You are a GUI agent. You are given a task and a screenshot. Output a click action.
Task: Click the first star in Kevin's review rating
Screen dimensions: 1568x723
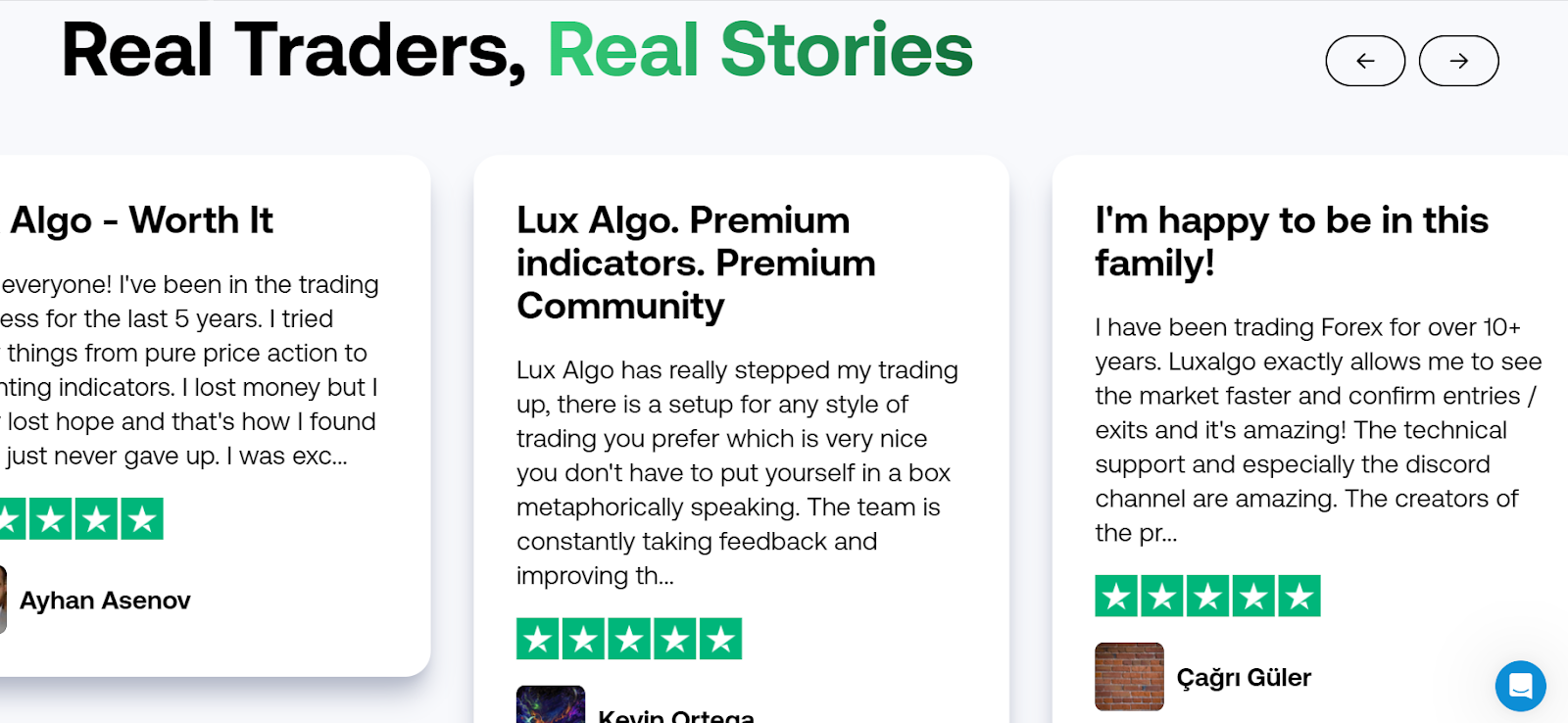tap(538, 639)
